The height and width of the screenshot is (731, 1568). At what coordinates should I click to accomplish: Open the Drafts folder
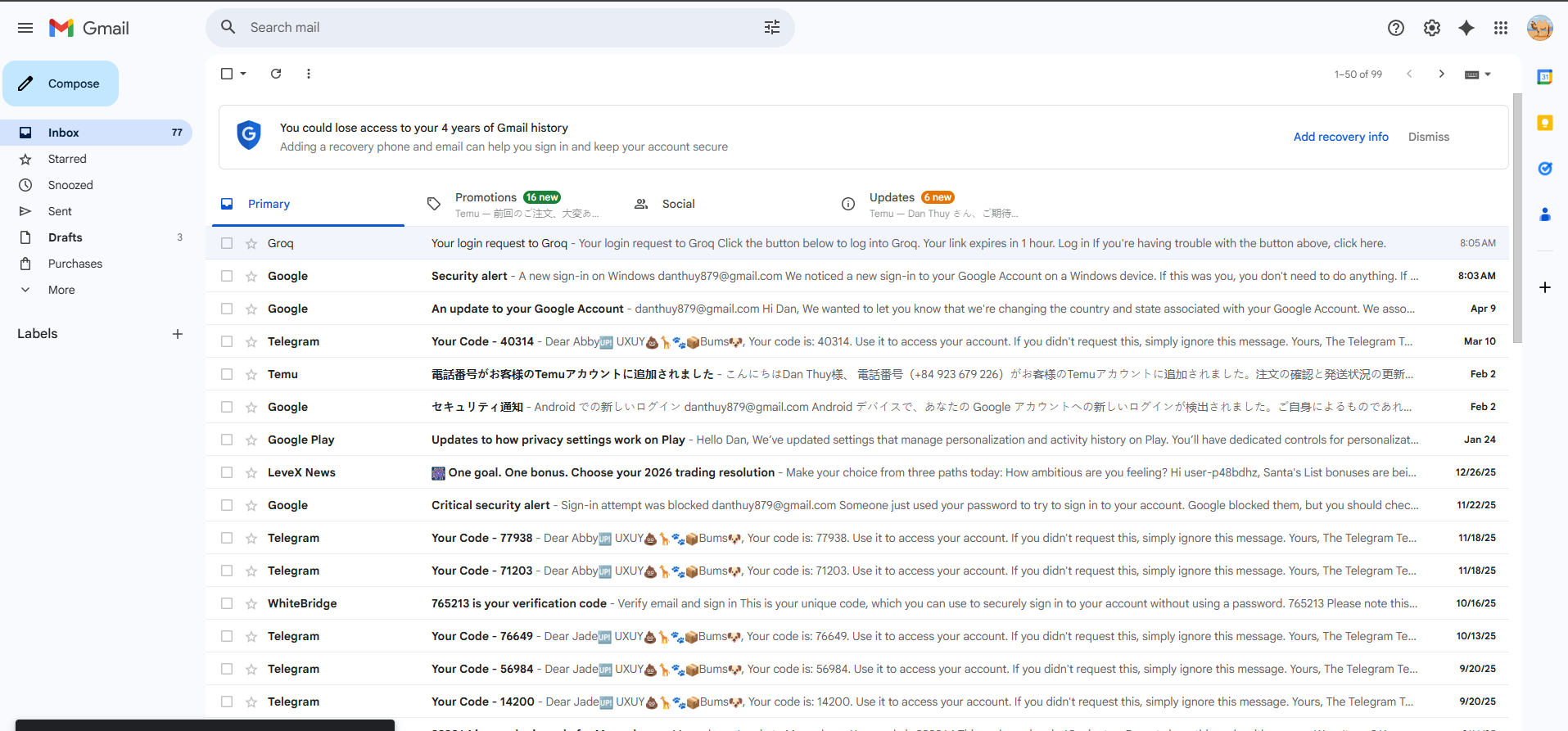[x=97, y=237]
